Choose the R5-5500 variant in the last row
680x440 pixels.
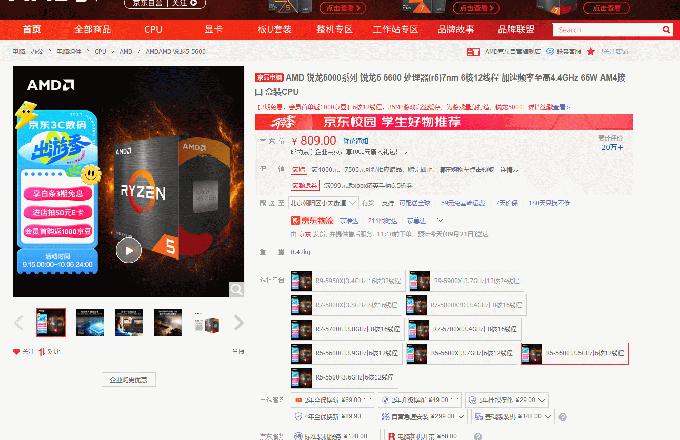point(344,378)
